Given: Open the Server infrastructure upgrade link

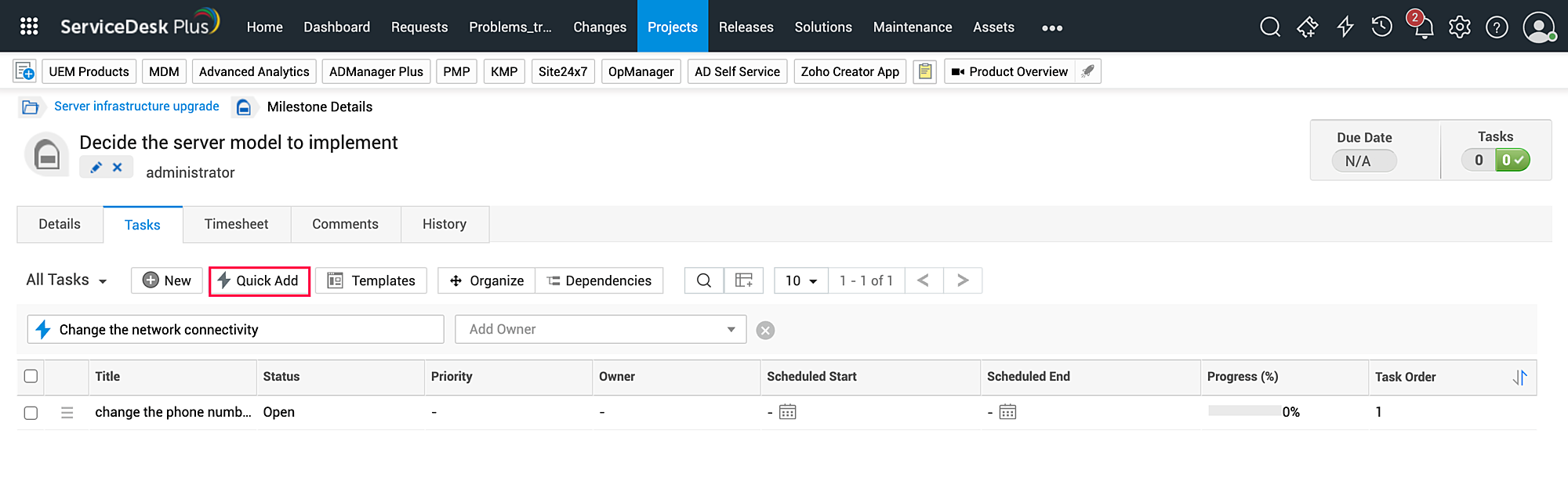Looking at the screenshot, I should click(136, 107).
